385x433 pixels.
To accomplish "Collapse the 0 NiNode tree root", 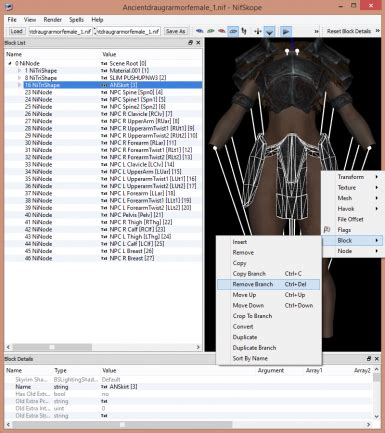I will pyautogui.click(x=10, y=63).
